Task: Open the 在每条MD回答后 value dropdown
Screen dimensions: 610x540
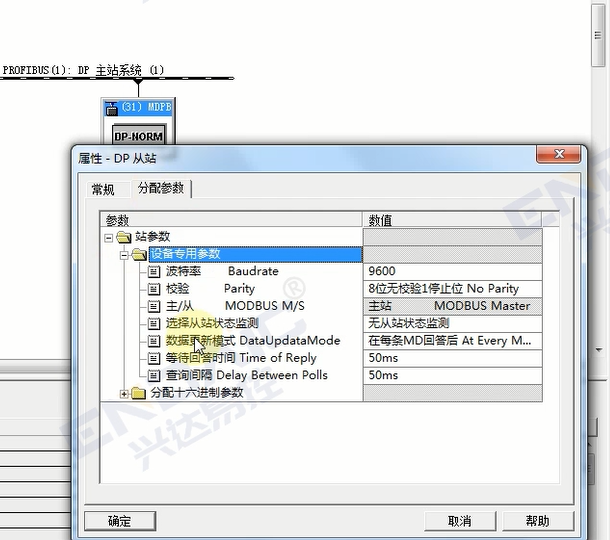Action: click(x=452, y=341)
